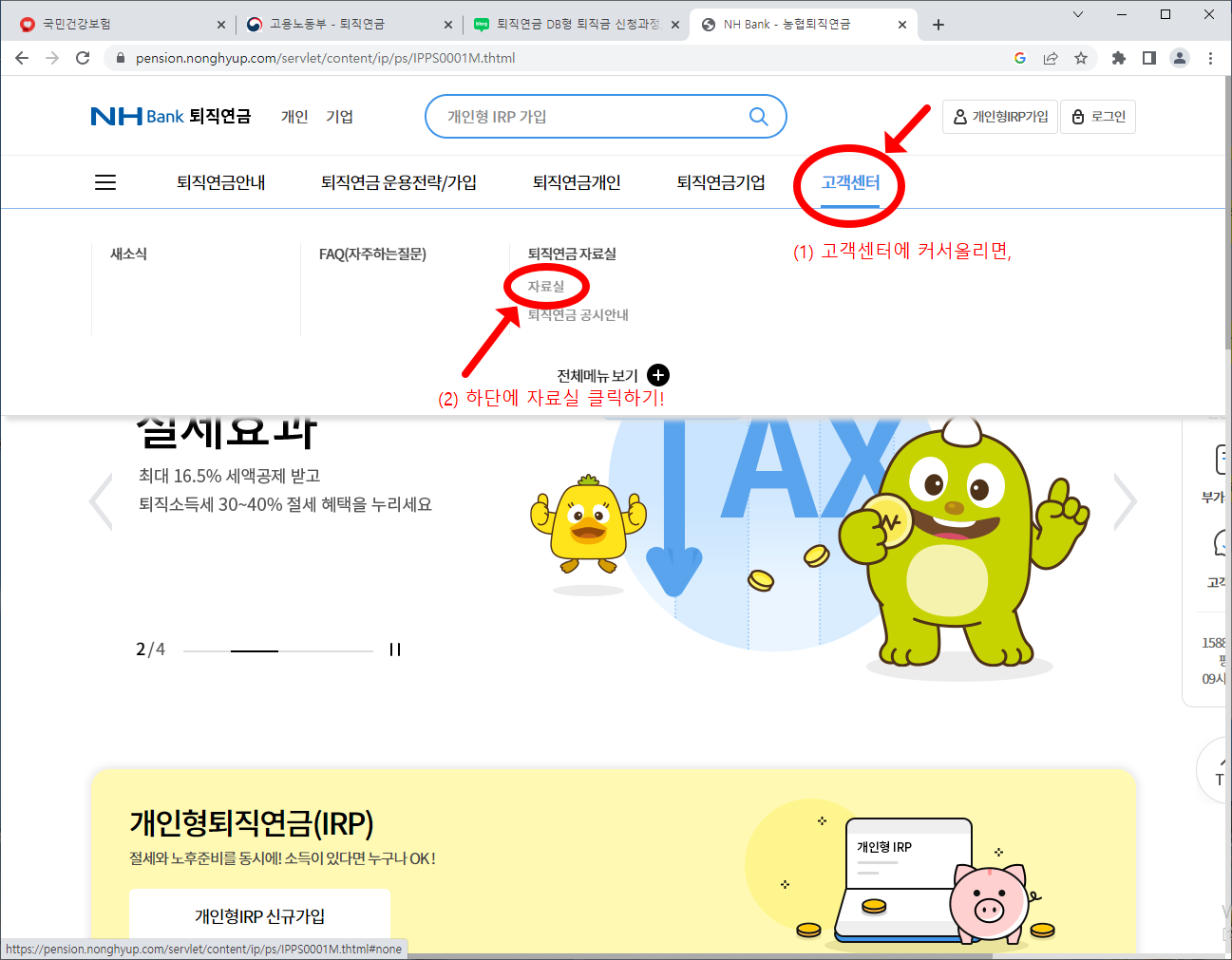The image size is (1232, 960).
Task: Pause the banner slideshow
Action: 395,649
